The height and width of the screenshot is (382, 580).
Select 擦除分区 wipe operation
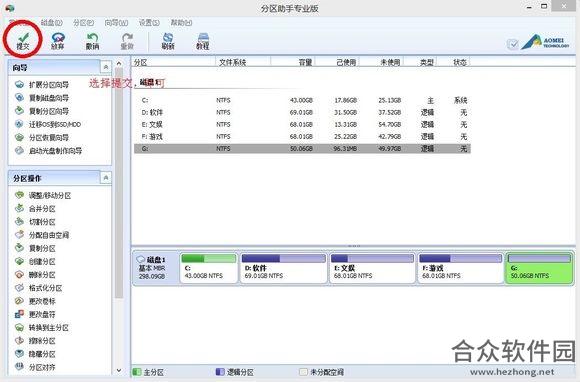coord(35,341)
